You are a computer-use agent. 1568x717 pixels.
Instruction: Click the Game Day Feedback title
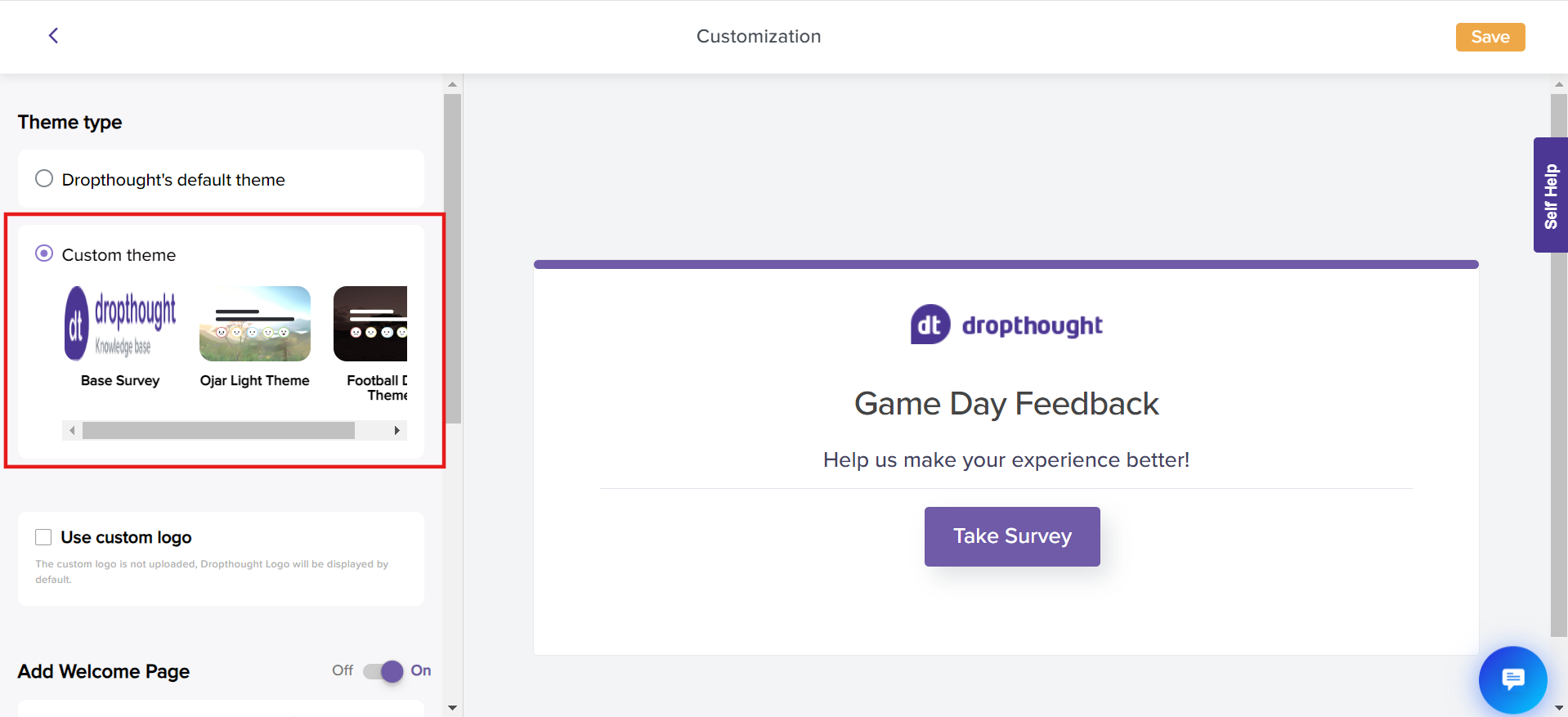click(x=1006, y=404)
